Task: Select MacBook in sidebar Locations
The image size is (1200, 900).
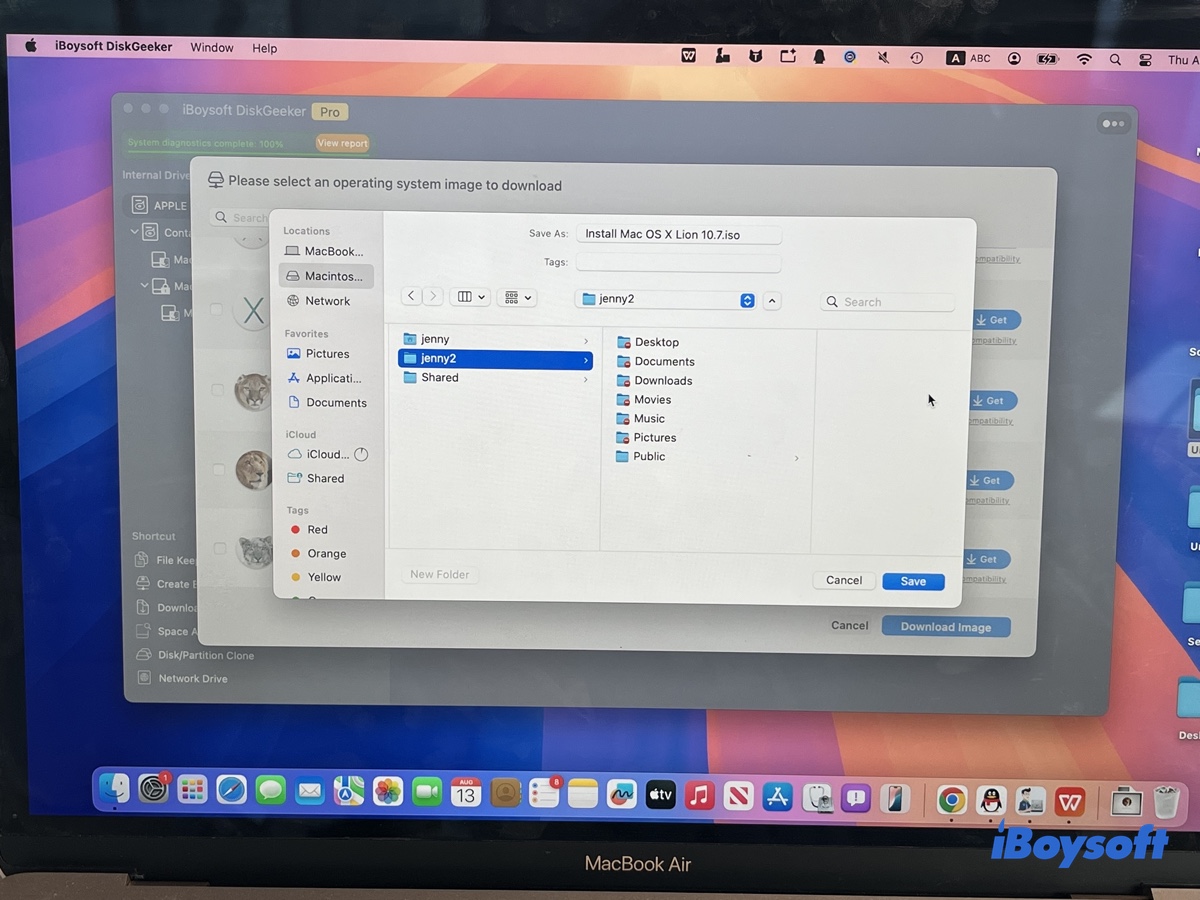Action: pyautogui.click(x=326, y=251)
